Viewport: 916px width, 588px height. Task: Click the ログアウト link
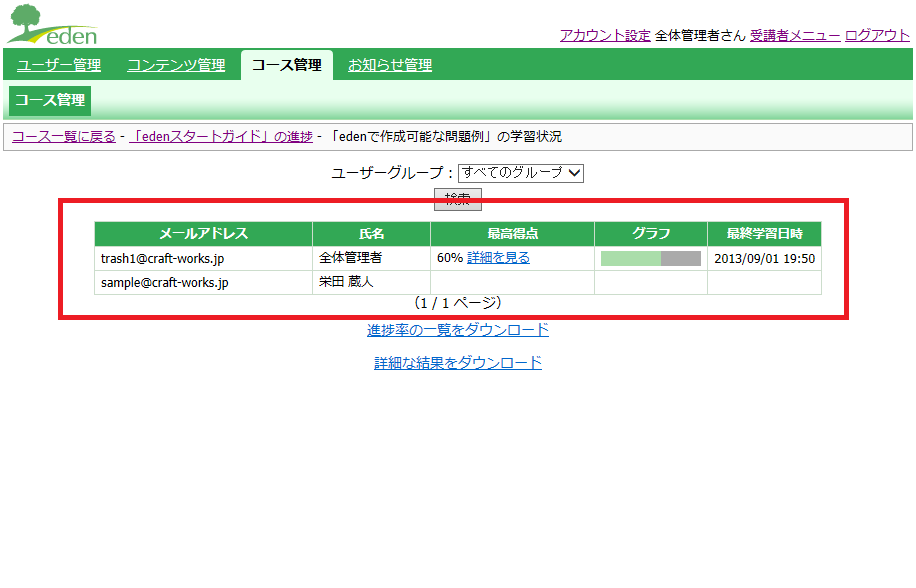pos(877,36)
